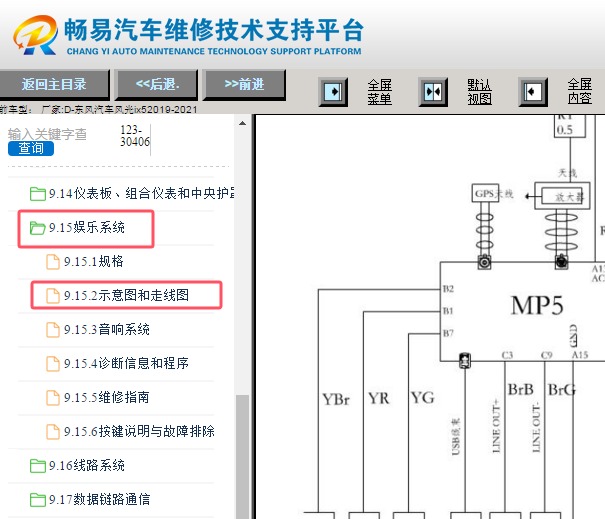
Task: Click the YR wire label
Action: 379,398
